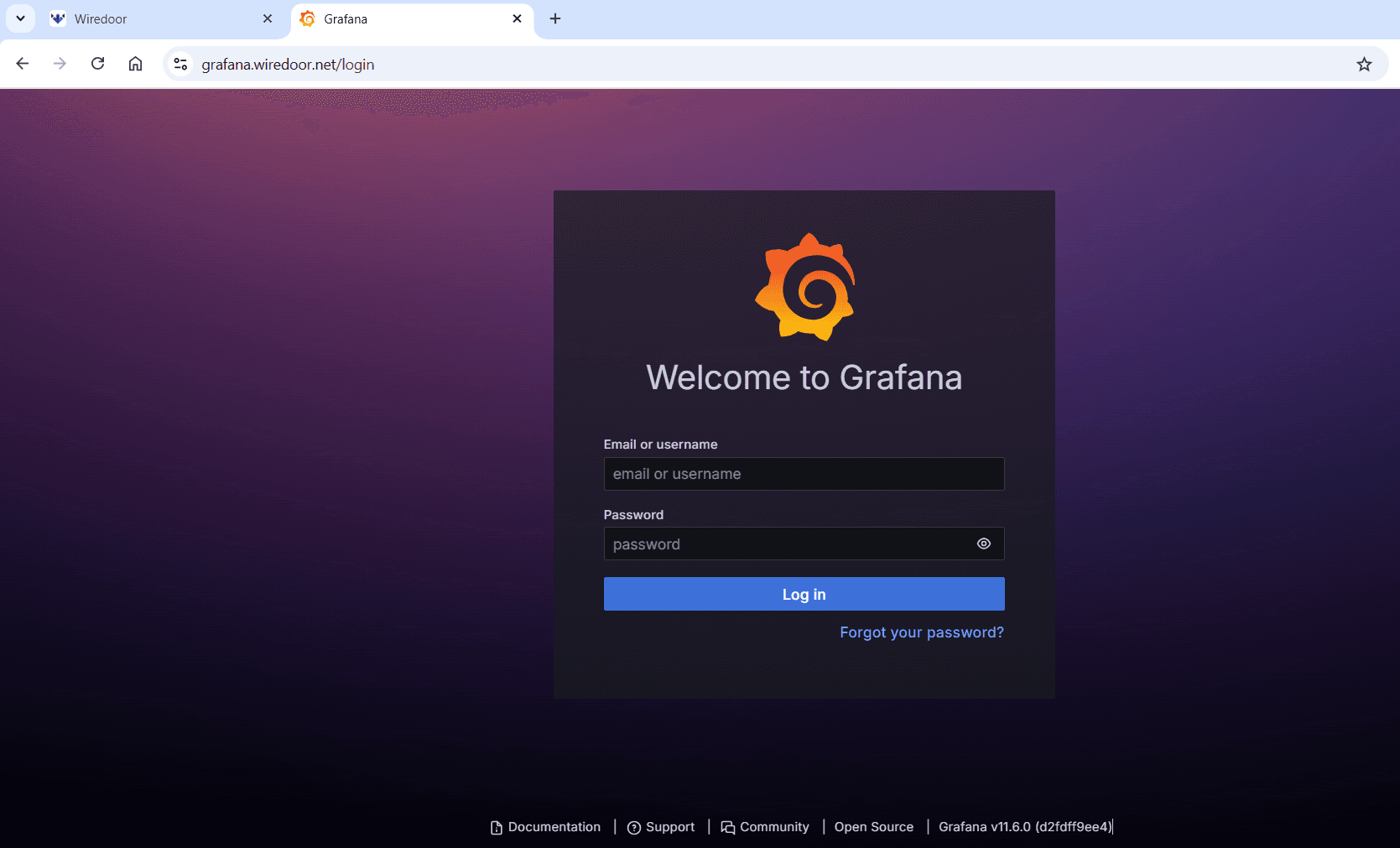1400x848 pixels.
Task: Click the email or username input field
Action: [x=804, y=474]
